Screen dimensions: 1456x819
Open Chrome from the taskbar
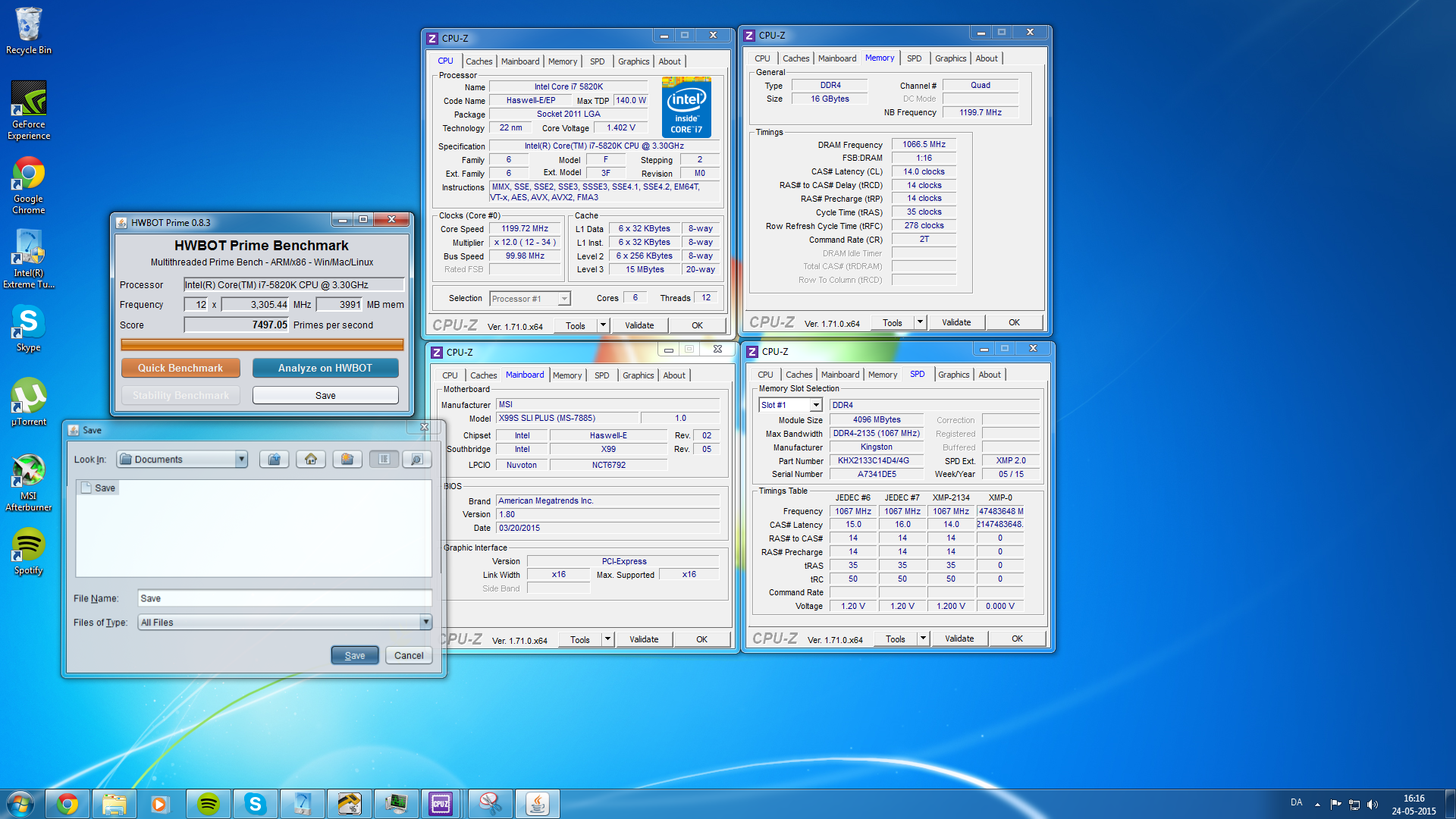tap(67, 804)
